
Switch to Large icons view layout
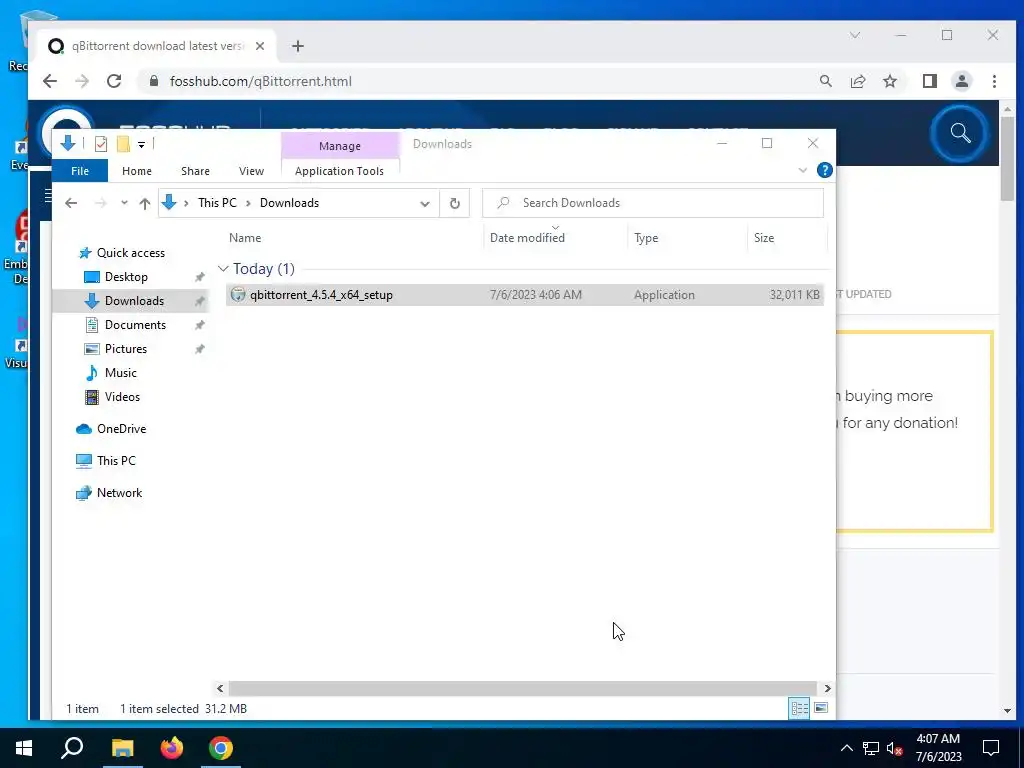821,708
